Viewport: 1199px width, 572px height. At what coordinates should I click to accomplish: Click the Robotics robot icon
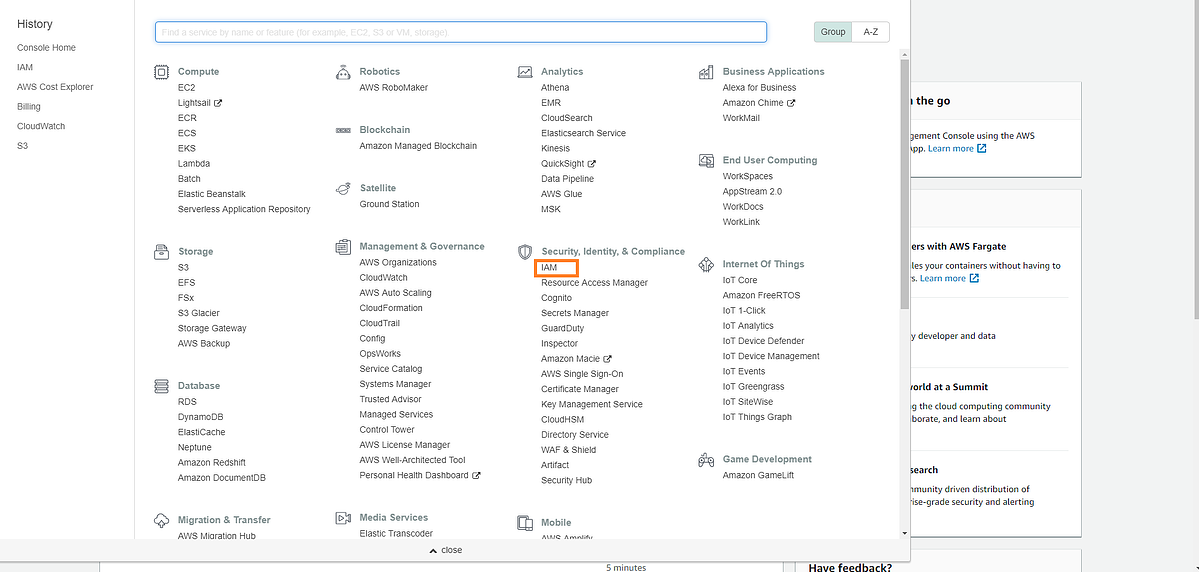coord(343,72)
